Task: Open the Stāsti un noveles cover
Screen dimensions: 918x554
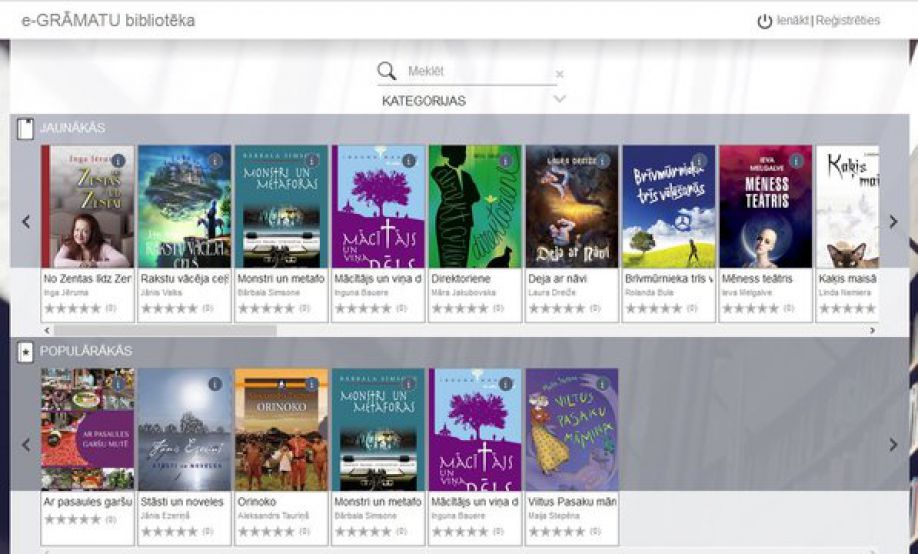Action: point(184,430)
